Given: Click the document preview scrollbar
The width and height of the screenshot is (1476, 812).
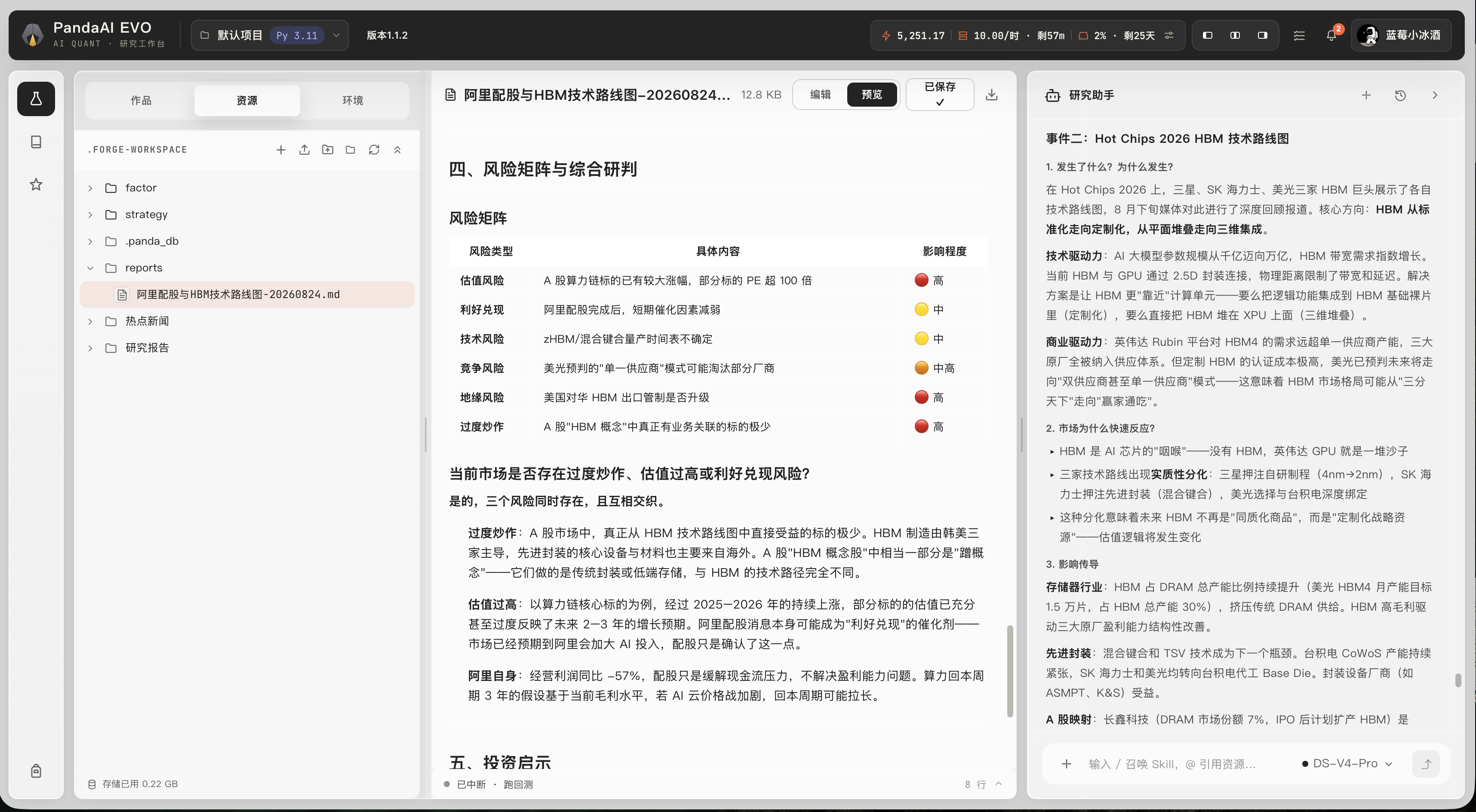Looking at the screenshot, I should 1010,671.
